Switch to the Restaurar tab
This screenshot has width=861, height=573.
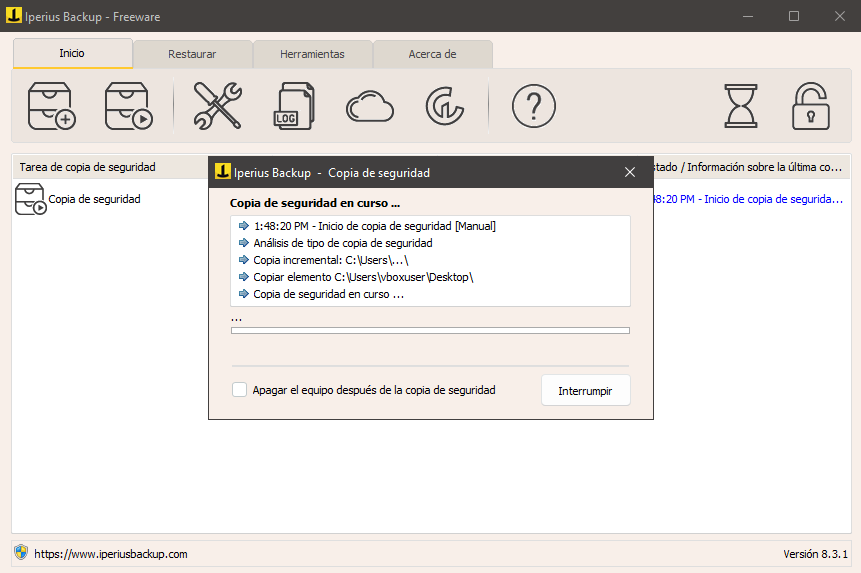pos(192,54)
